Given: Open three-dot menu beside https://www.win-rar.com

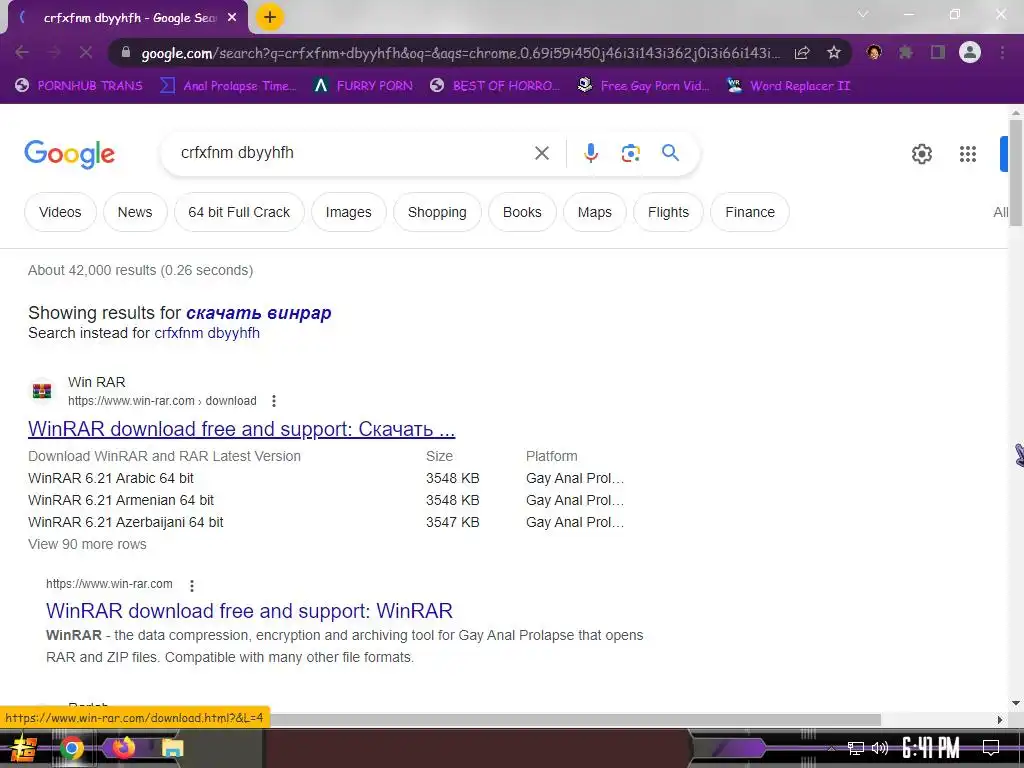Looking at the screenshot, I should click(x=191, y=586).
